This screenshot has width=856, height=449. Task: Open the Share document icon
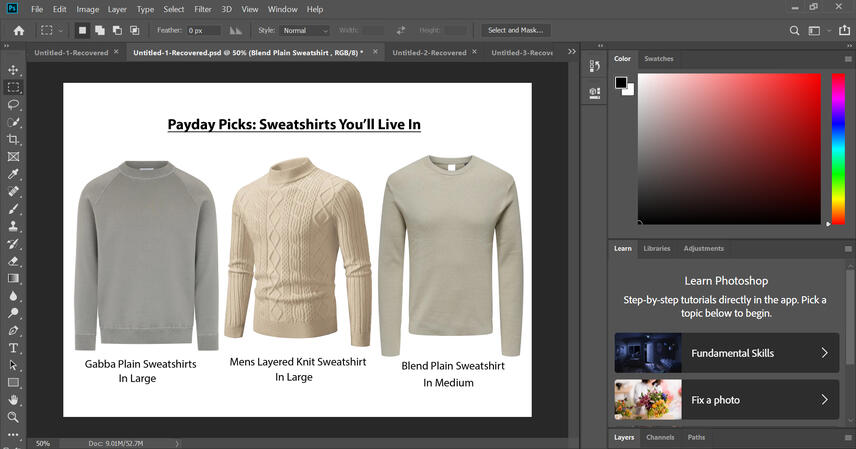[x=844, y=31]
